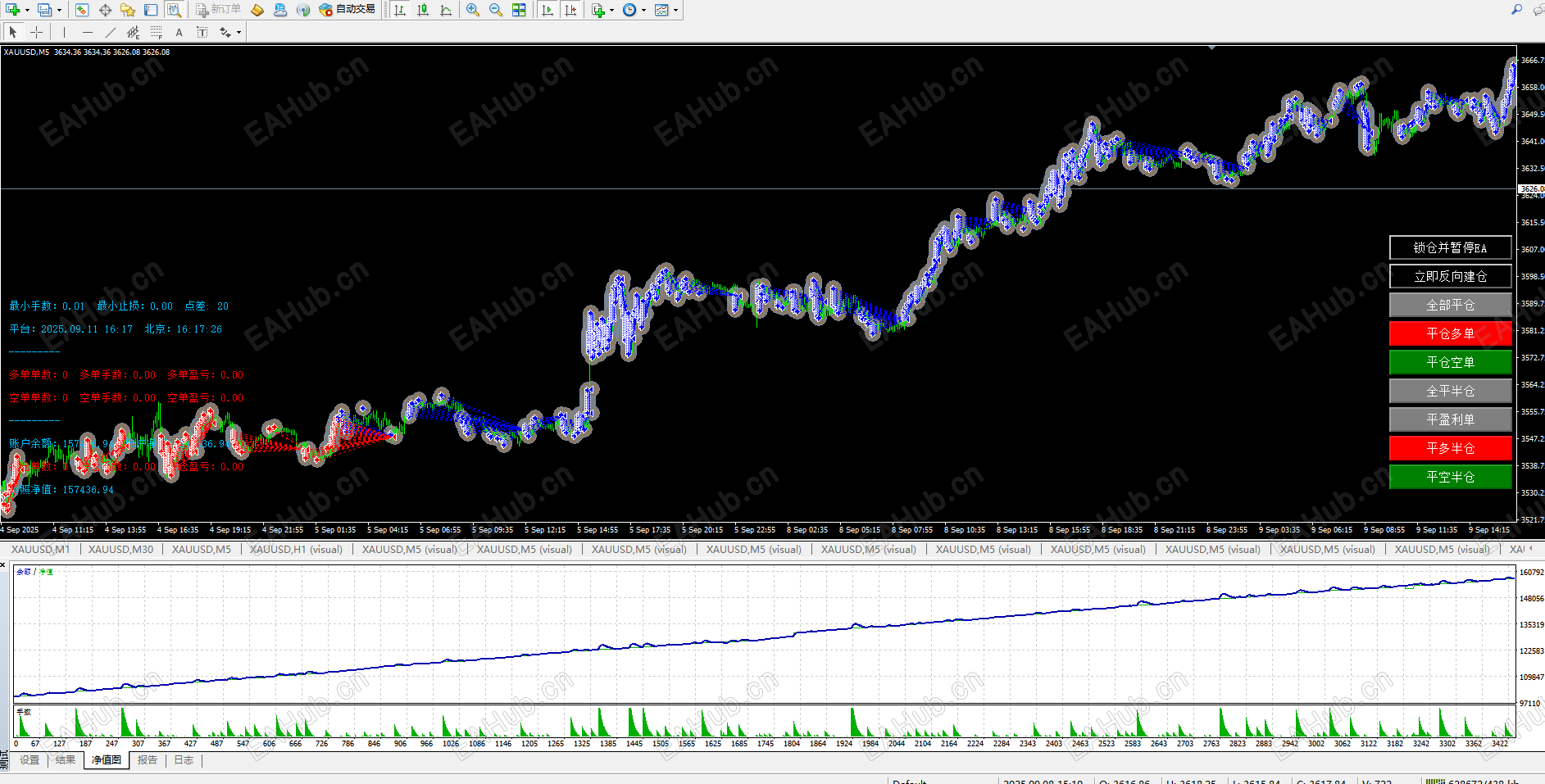Switch chart to bar chart mode
Screen dimensions: 1545x784
coord(400,10)
